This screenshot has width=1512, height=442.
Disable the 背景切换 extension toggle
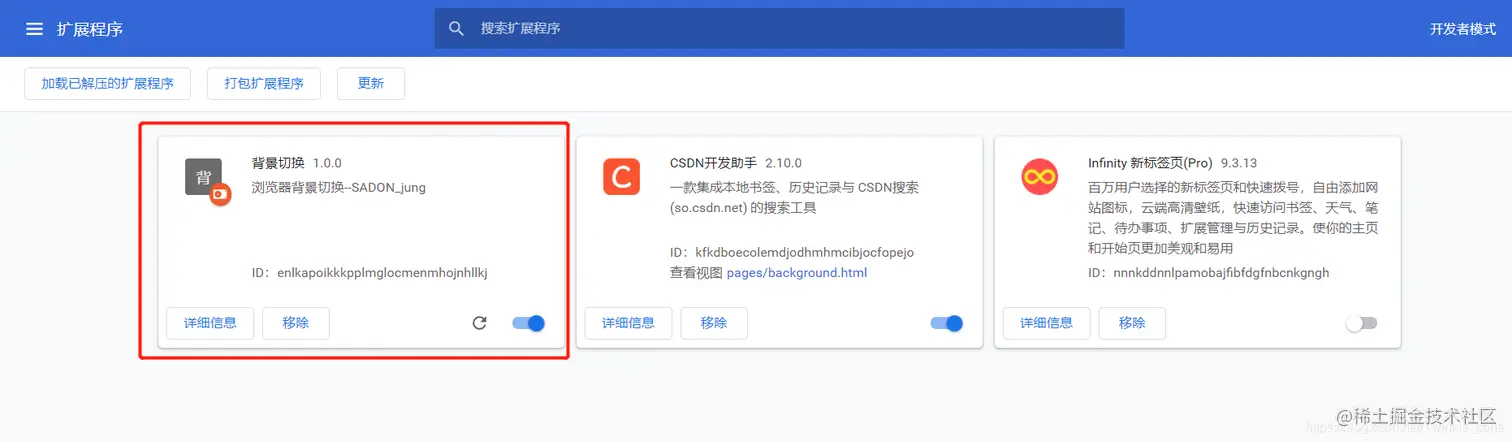528,323
